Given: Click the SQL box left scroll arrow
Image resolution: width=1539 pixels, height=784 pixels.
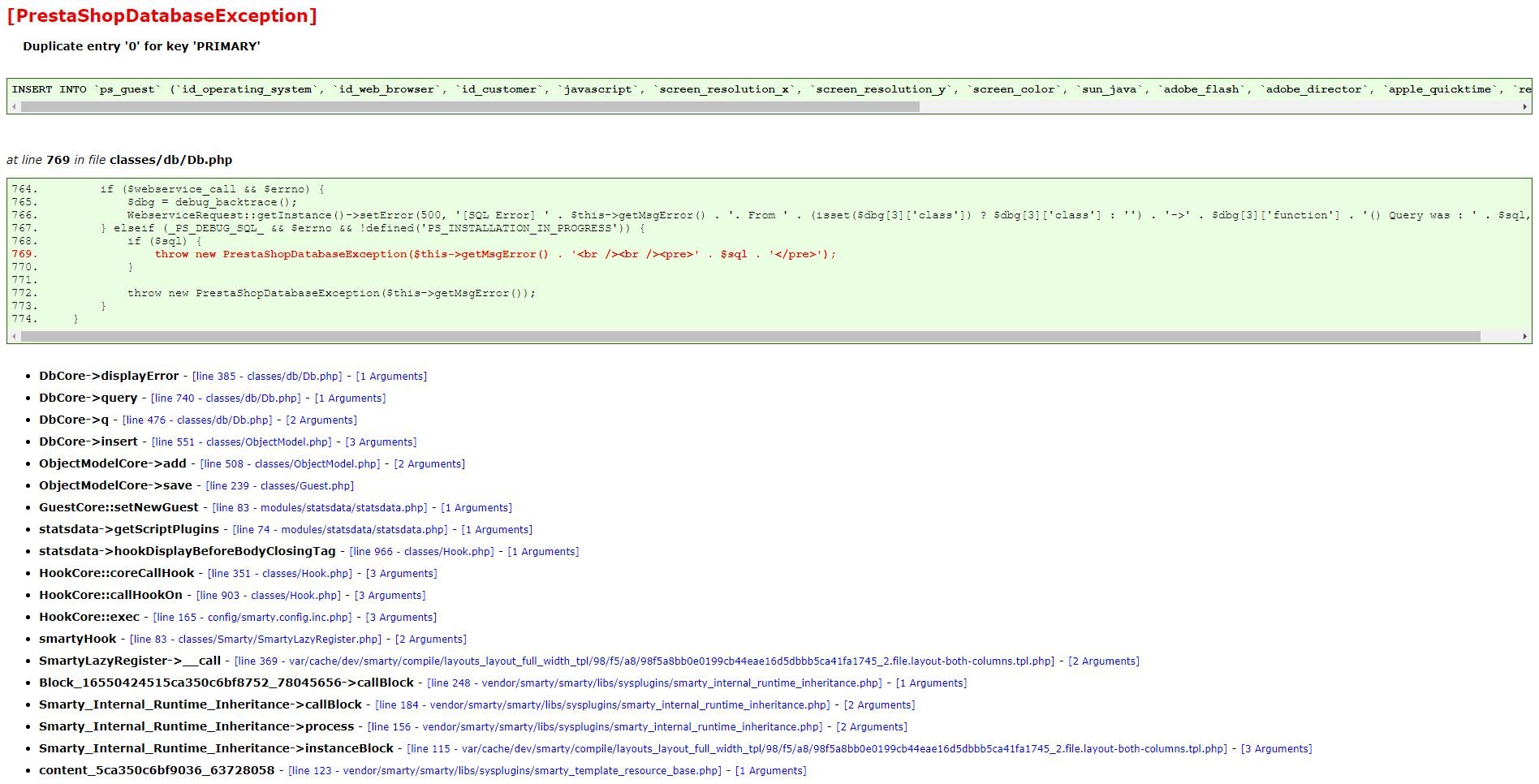Looking at the screenshot, I should pyautogui.click(x=14, y=106).
